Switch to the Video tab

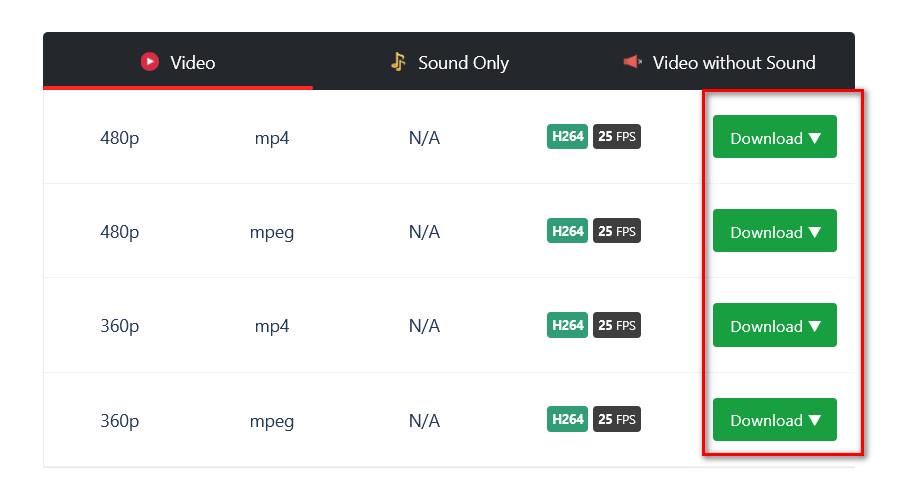178,62
